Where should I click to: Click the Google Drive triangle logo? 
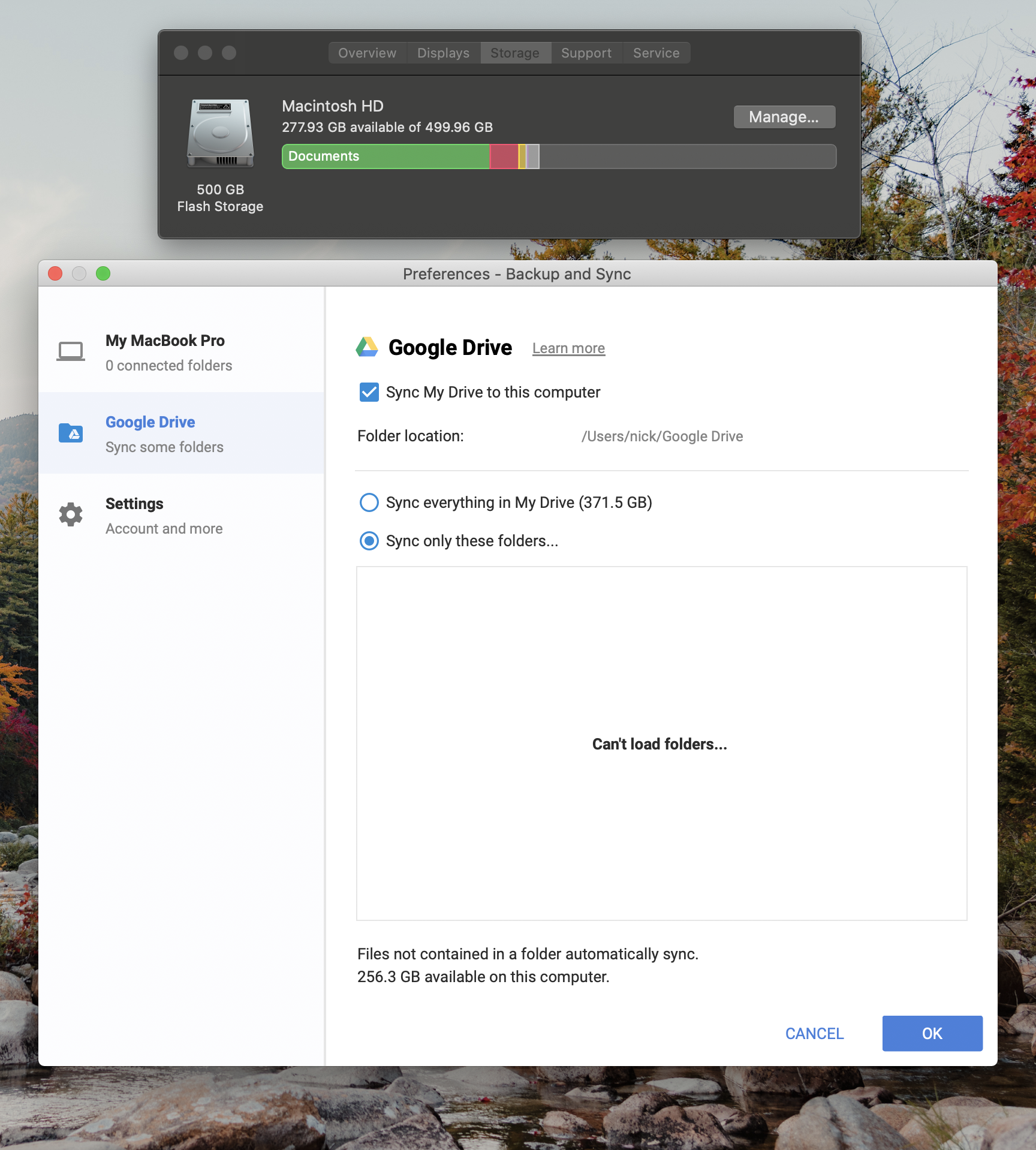pos(367,347)
